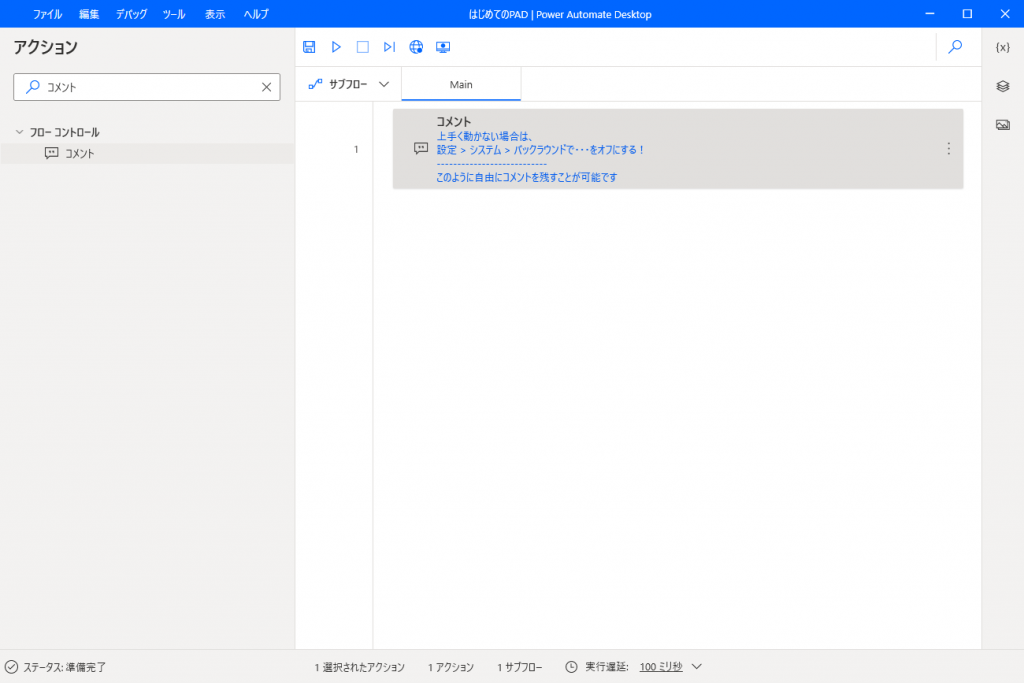Open more options for the コメント action
This screenshot has width=1024, height=683.
coord(948,149)
